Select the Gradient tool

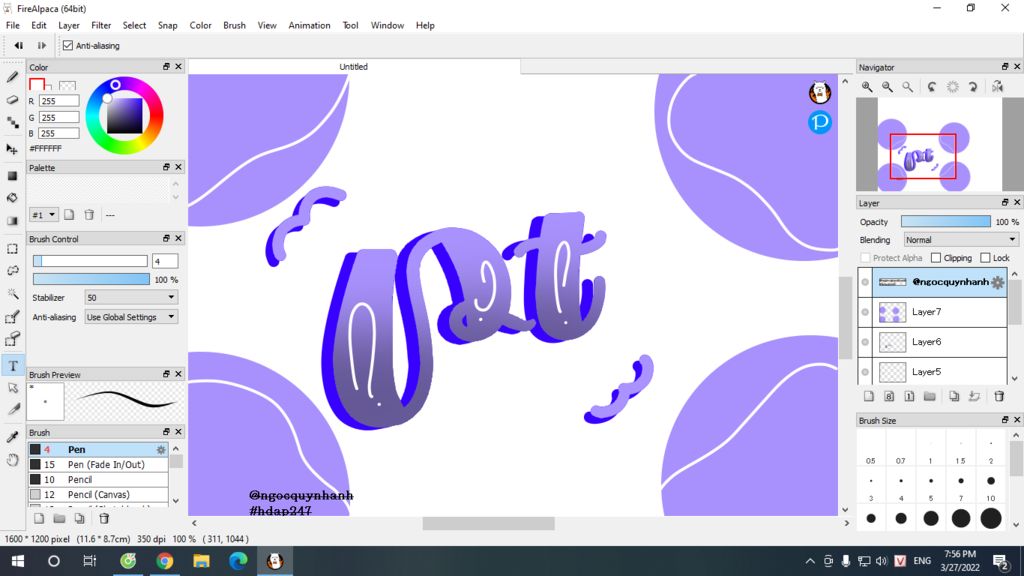pos(12,221)
